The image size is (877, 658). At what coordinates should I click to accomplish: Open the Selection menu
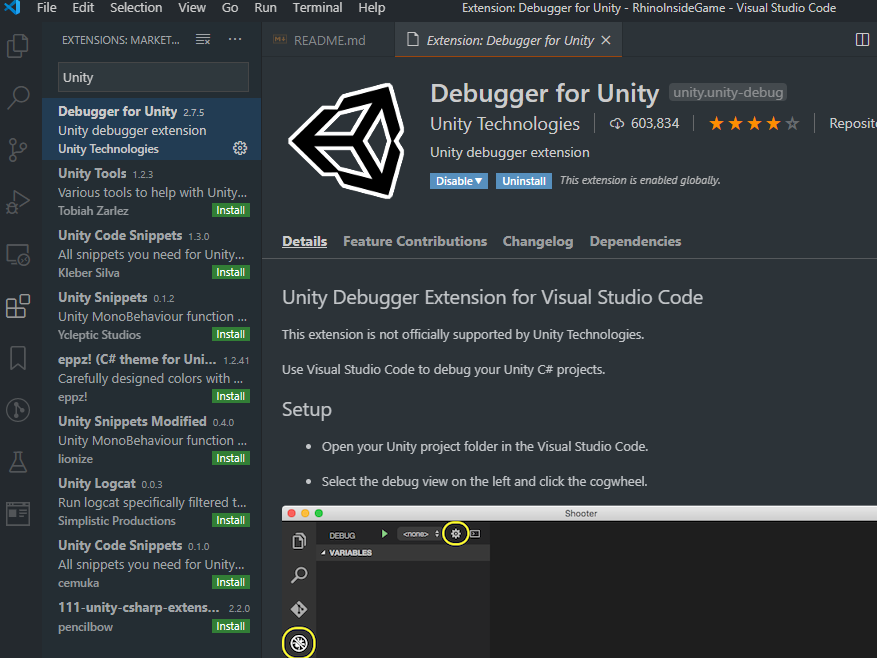coord(136,8)
